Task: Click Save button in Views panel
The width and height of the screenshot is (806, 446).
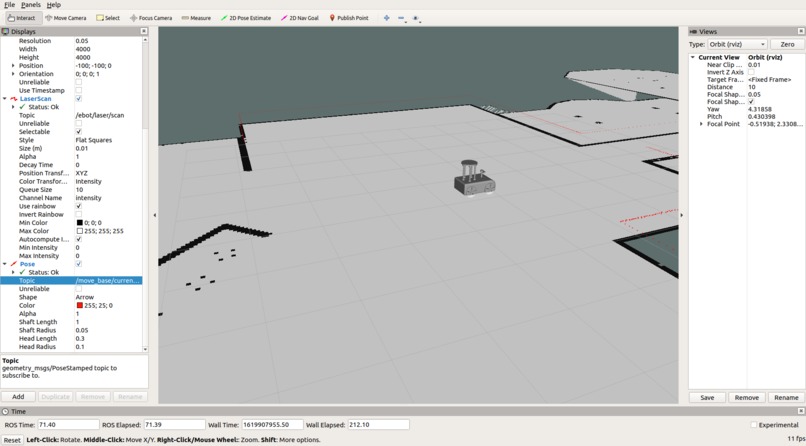Action: tap(707, 397)
